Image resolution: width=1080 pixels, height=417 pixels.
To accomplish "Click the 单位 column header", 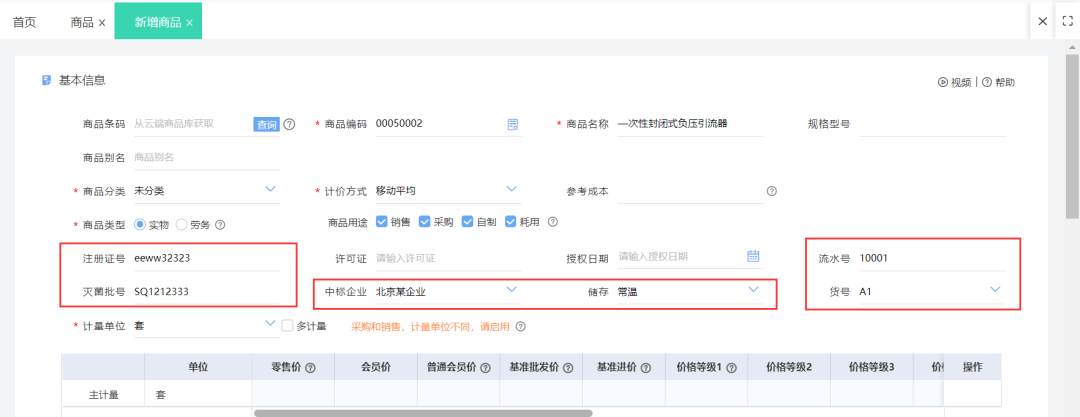I will [x=198, y=367].
